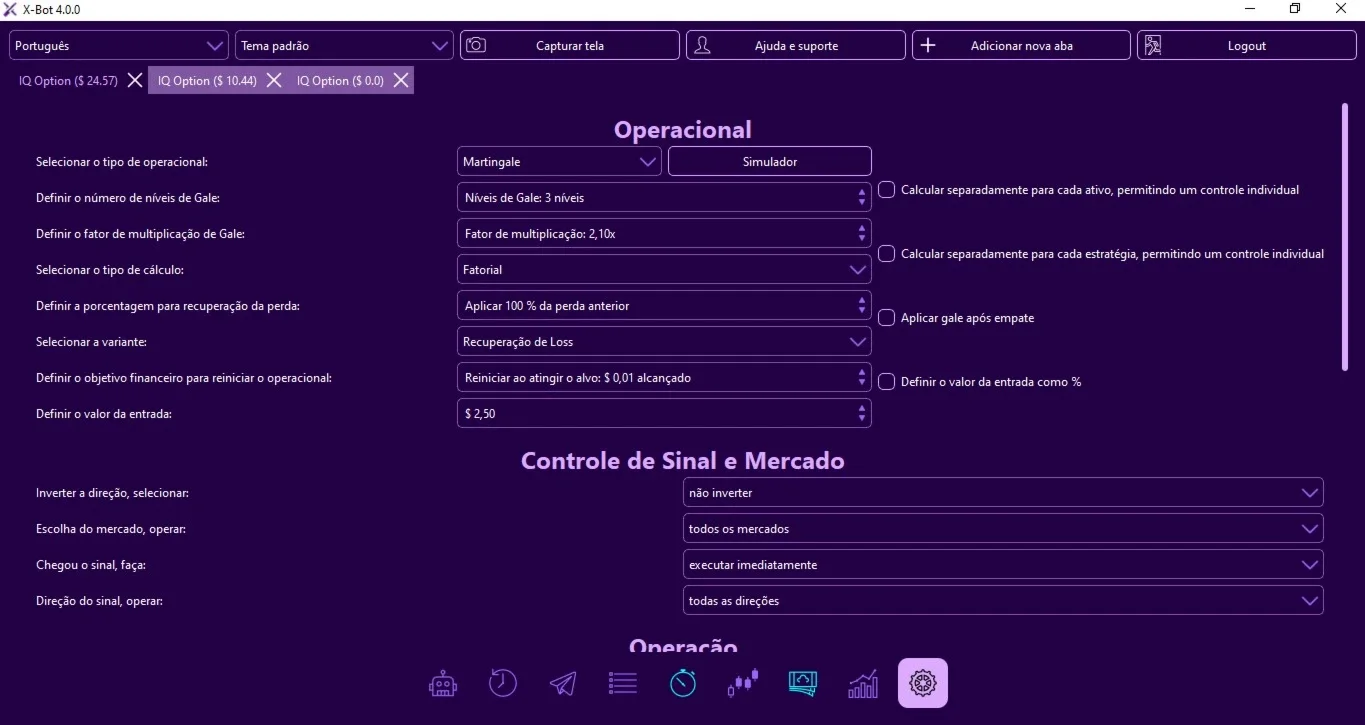Expand the Martingale operational type dropdown
This screenshot has width=1365, height=725.
559,161
